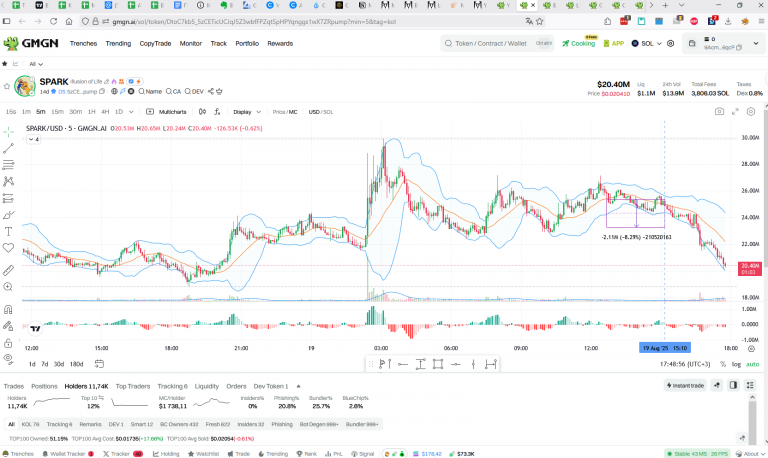Toggle auto scale on chart
This screenshot has height=458, width=768.
752,364
